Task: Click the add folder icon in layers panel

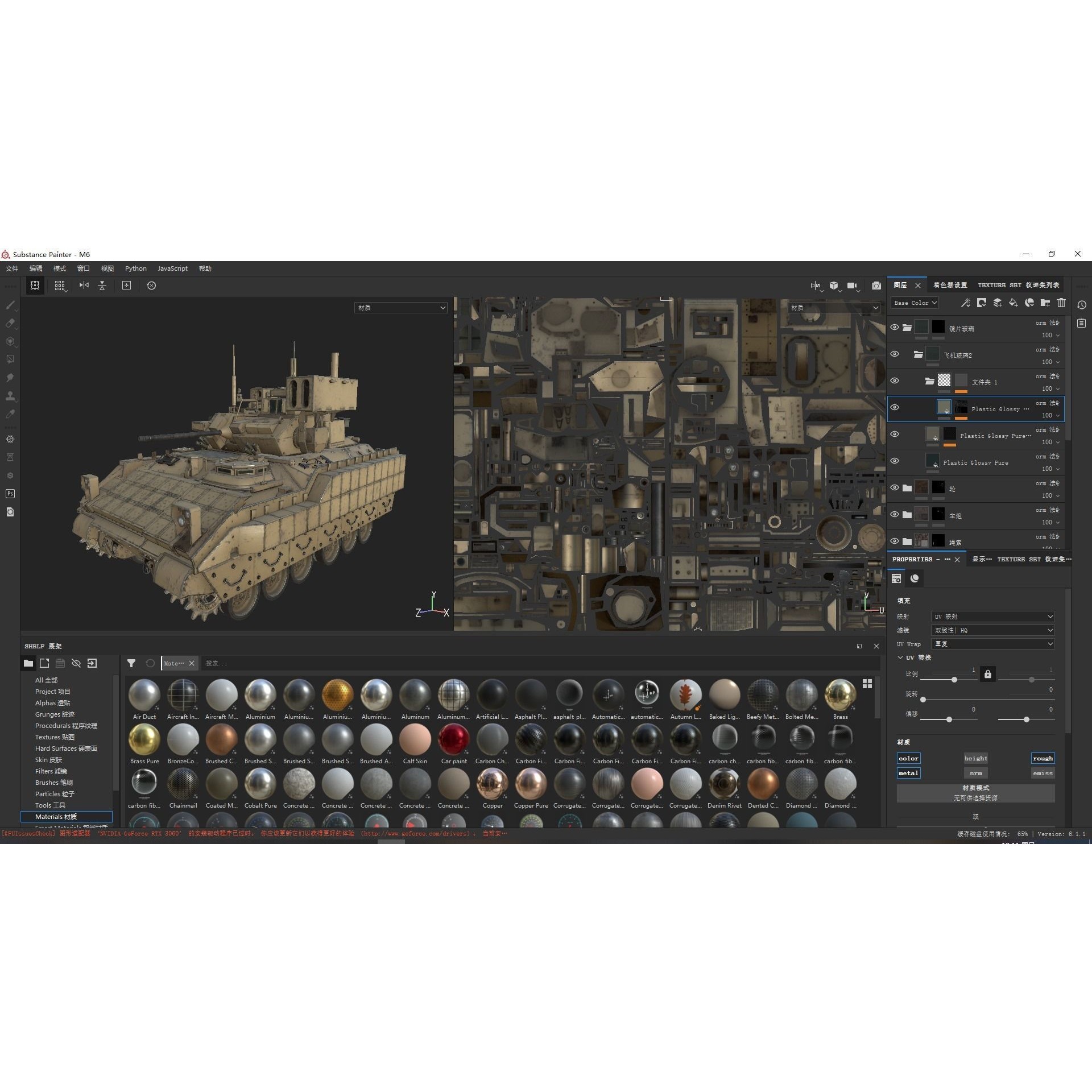Action: pyautogui.click(x=1045, y=303)
